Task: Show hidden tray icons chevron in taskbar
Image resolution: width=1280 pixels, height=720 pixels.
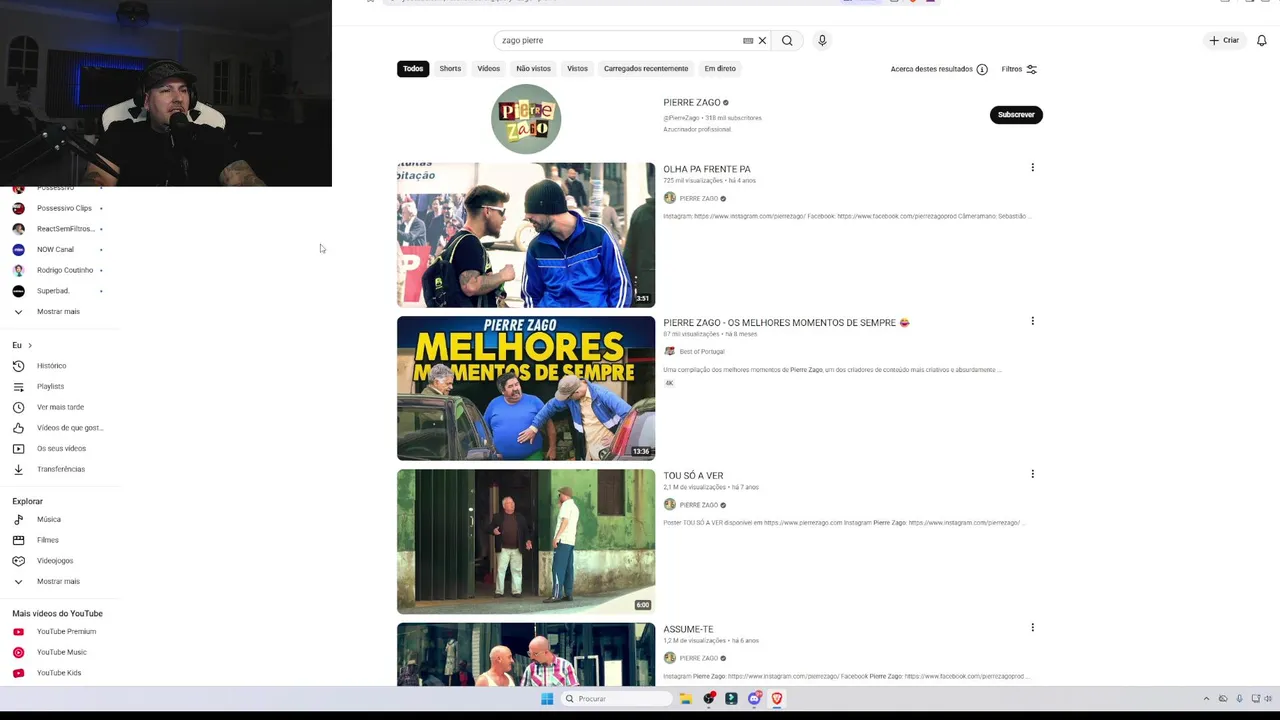Action: coord(1206,699)
